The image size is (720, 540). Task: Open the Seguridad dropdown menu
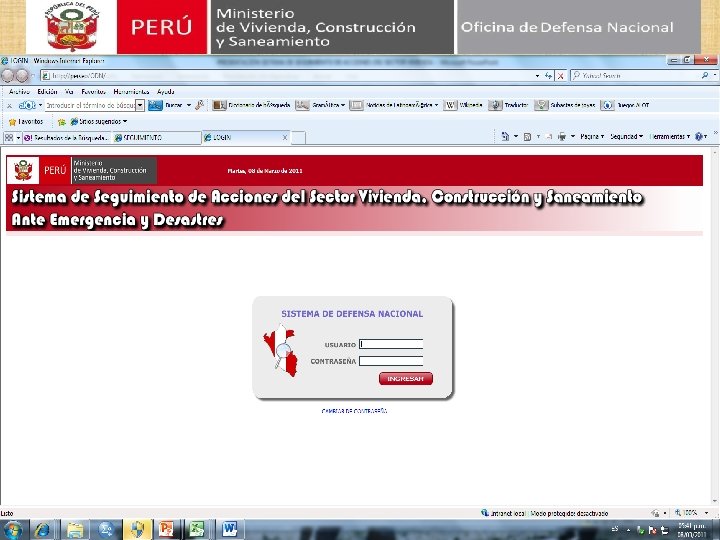pos(626,136)
